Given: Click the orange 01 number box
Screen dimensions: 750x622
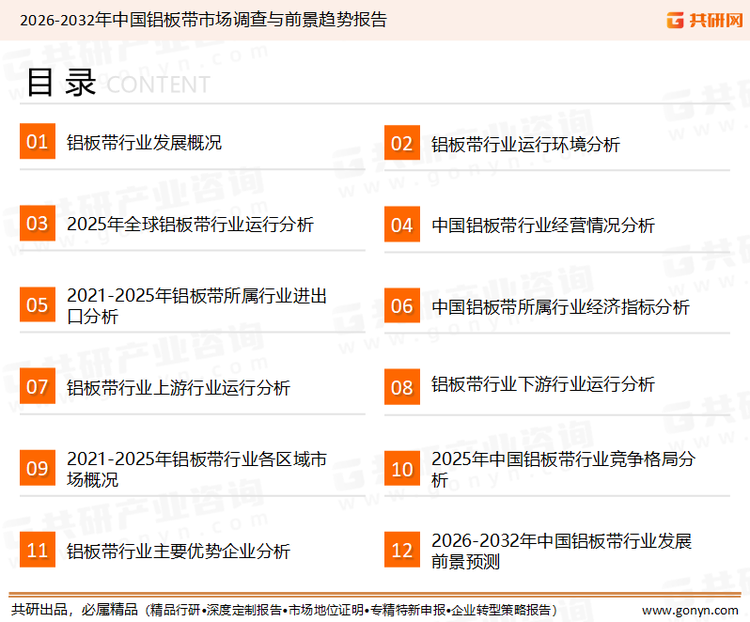Looking at the screenshot, I should pyautogui.click(x=37, y=141).
